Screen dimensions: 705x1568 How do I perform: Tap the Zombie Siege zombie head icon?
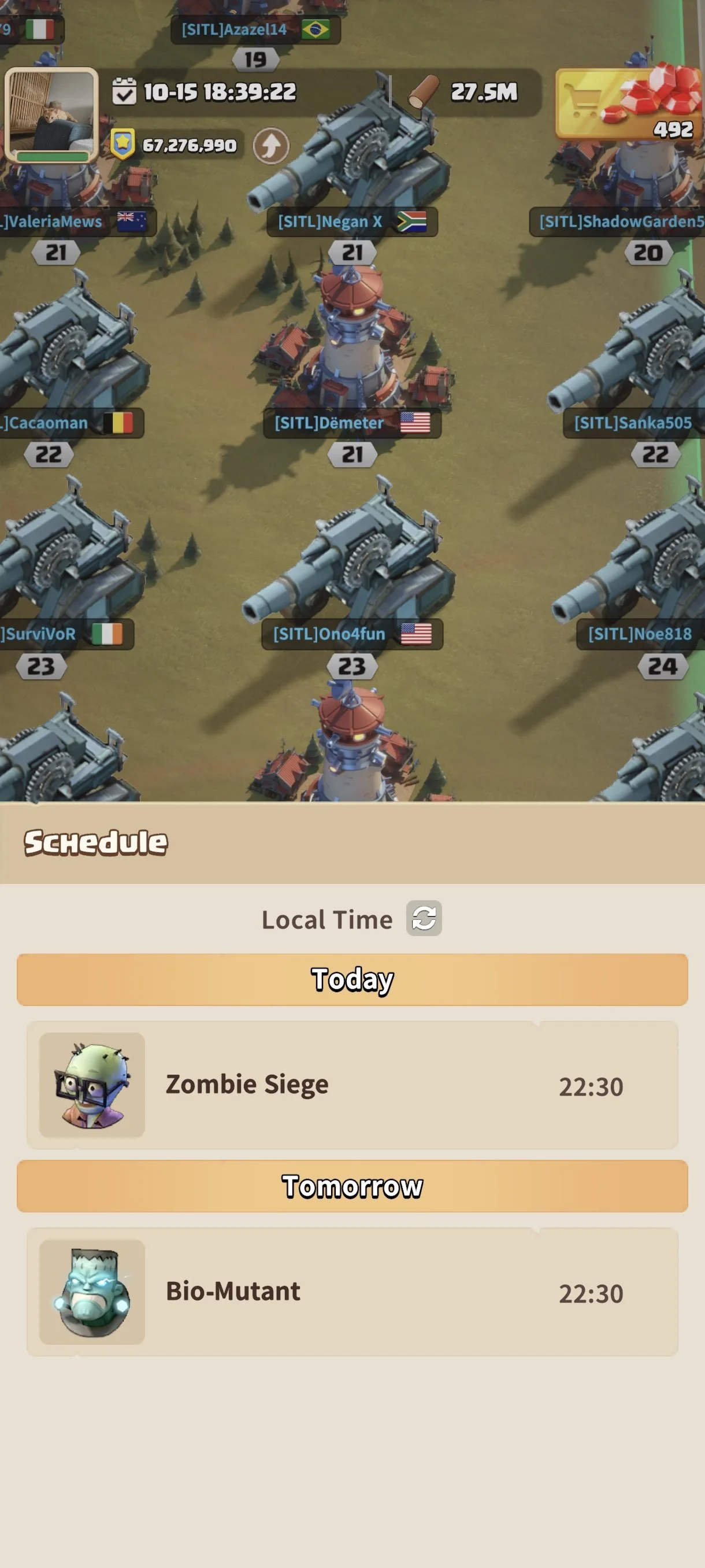click(92, 1085)
